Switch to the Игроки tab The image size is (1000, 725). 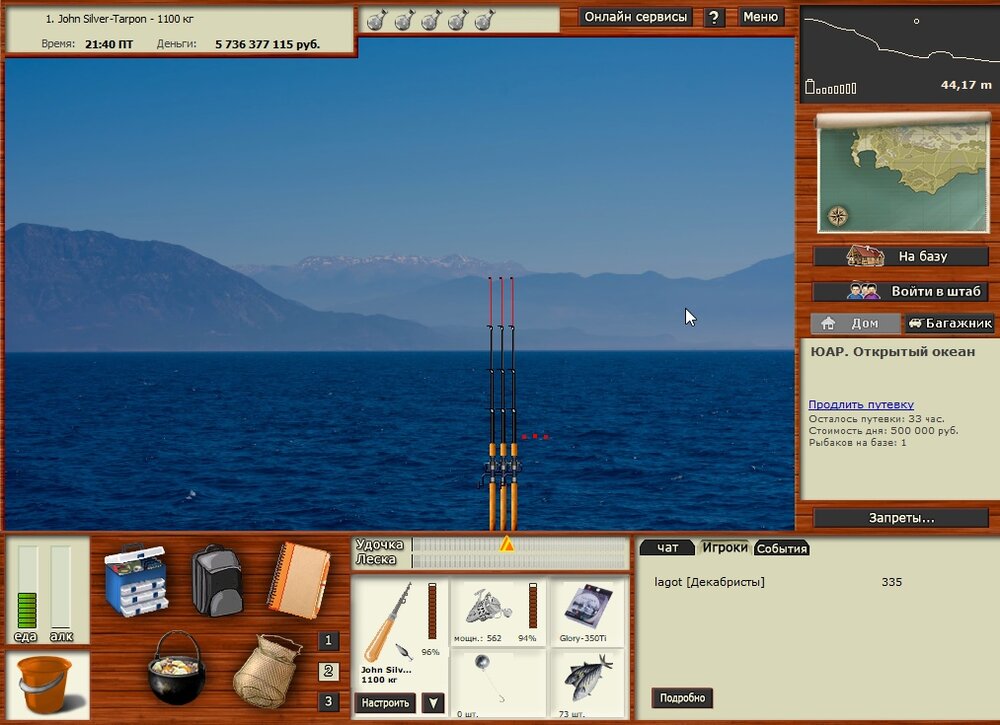[724, 547]
